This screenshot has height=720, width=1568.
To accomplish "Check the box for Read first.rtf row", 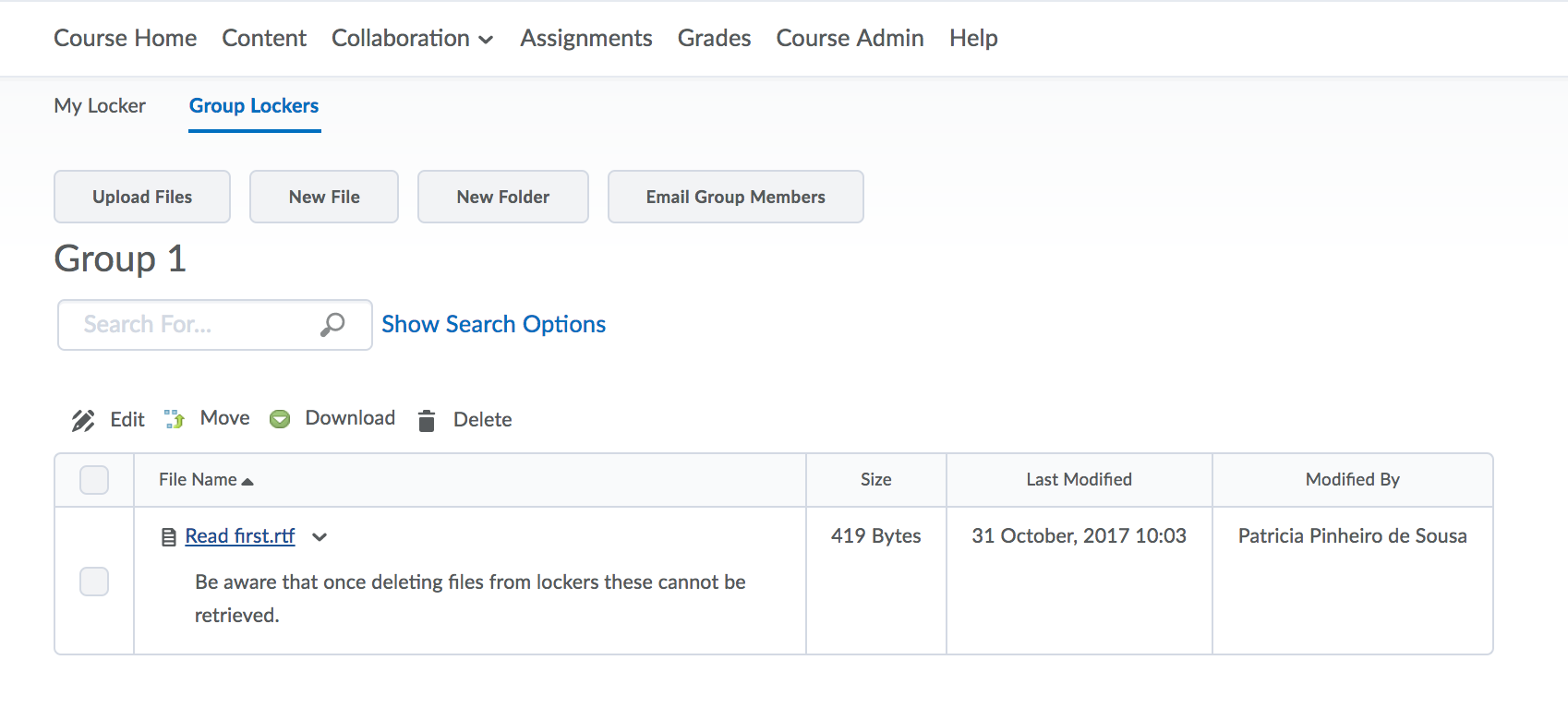I will 94,582.
